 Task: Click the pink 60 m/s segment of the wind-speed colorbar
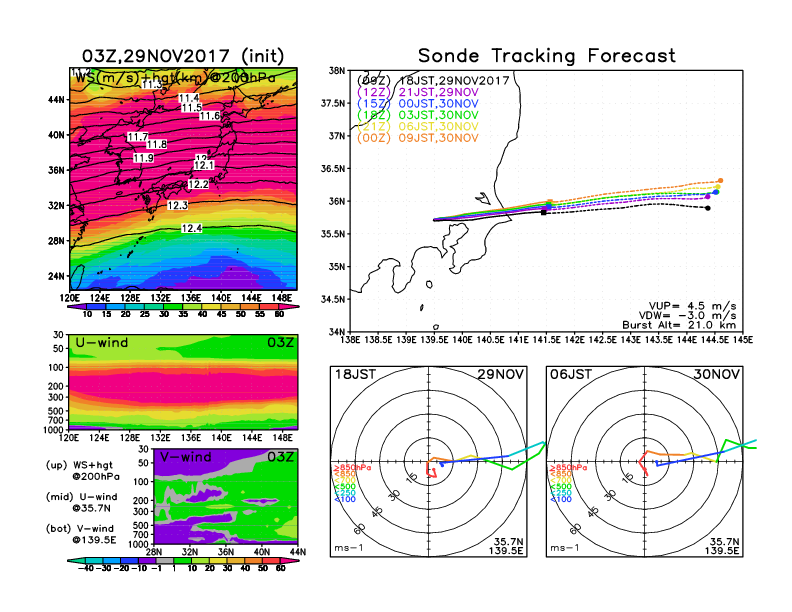289,307
